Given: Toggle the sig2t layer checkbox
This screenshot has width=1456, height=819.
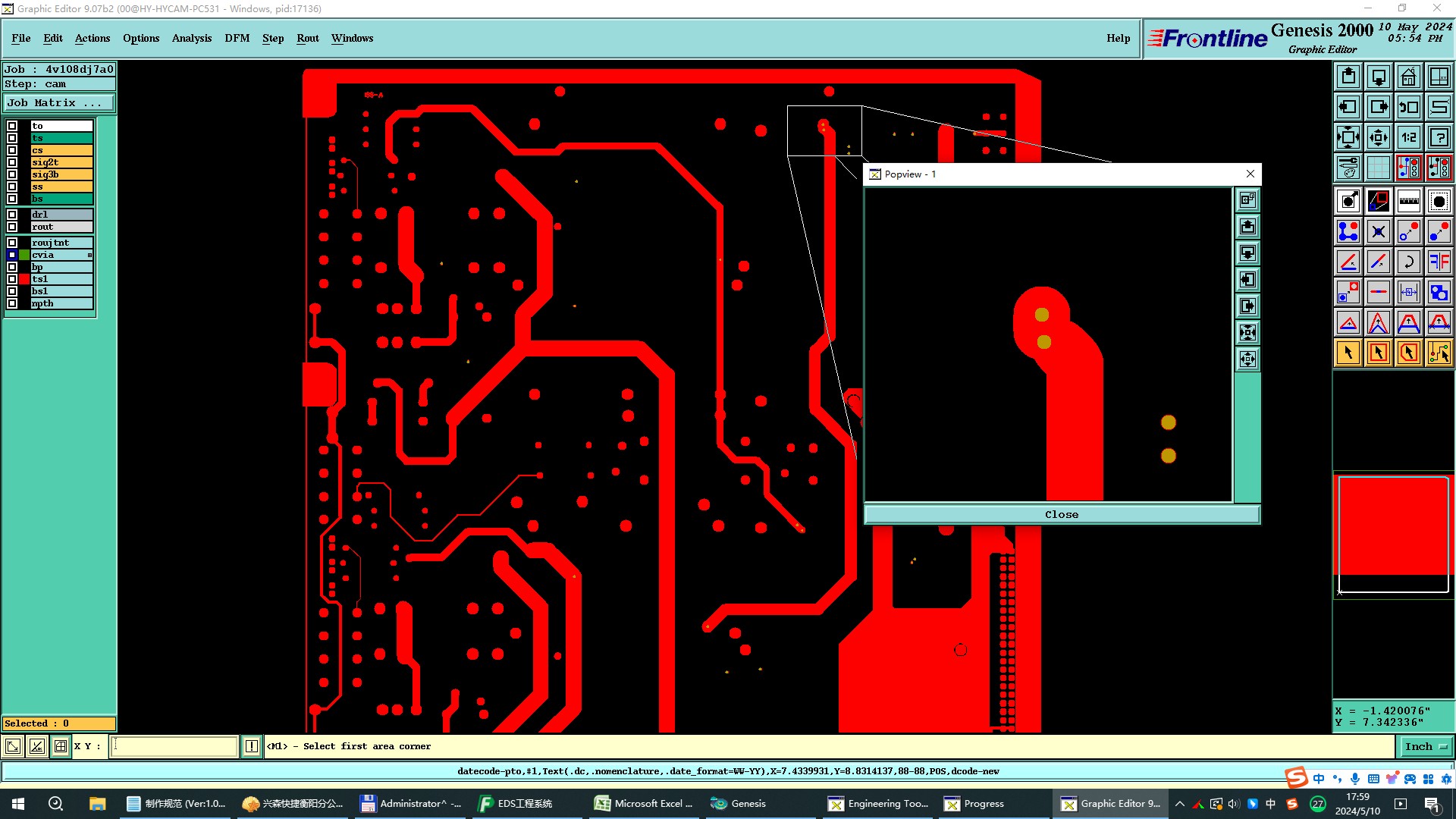Looking at the screenshot, I should (12, 162).
